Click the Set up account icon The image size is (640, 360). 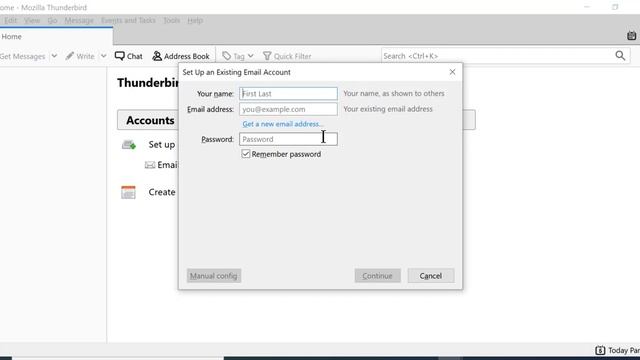pyautogui.click(x=129, y=144)
